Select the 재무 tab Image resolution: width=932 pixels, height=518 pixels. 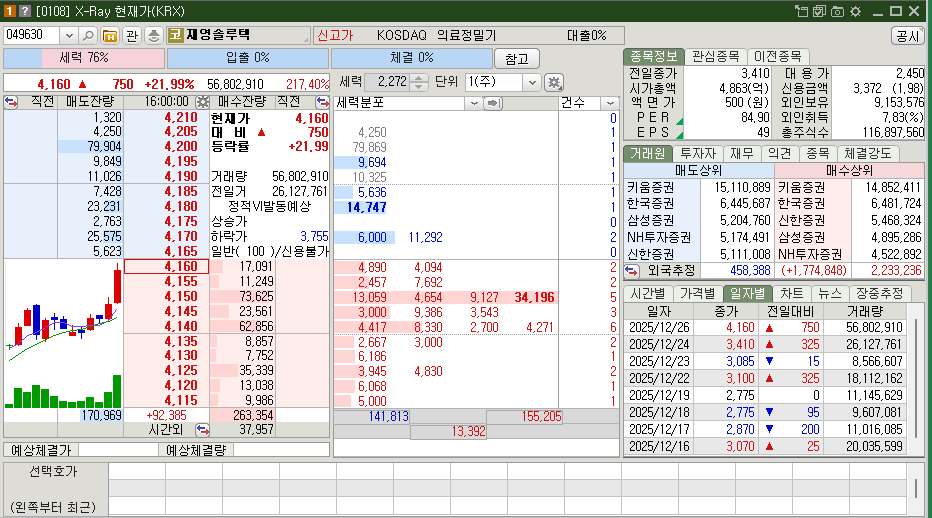click(742, 153)
